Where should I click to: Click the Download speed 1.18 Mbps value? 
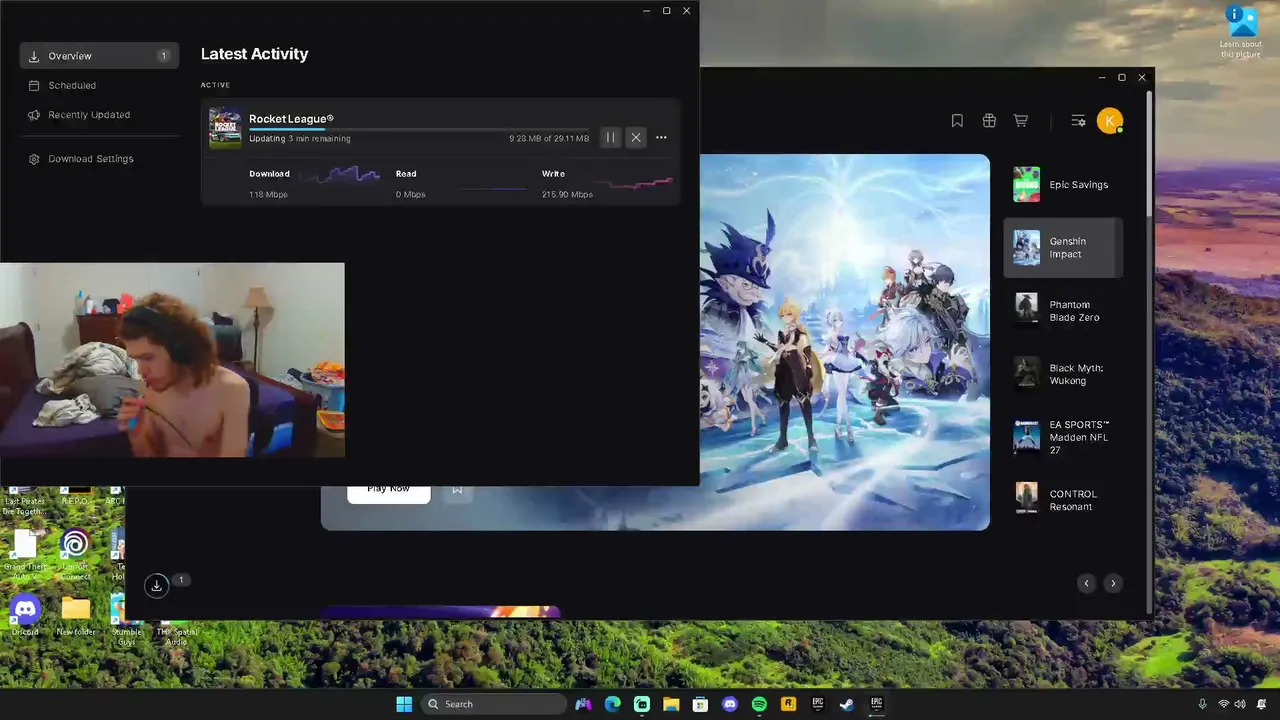pyautogui.click(x=268, y=194)
